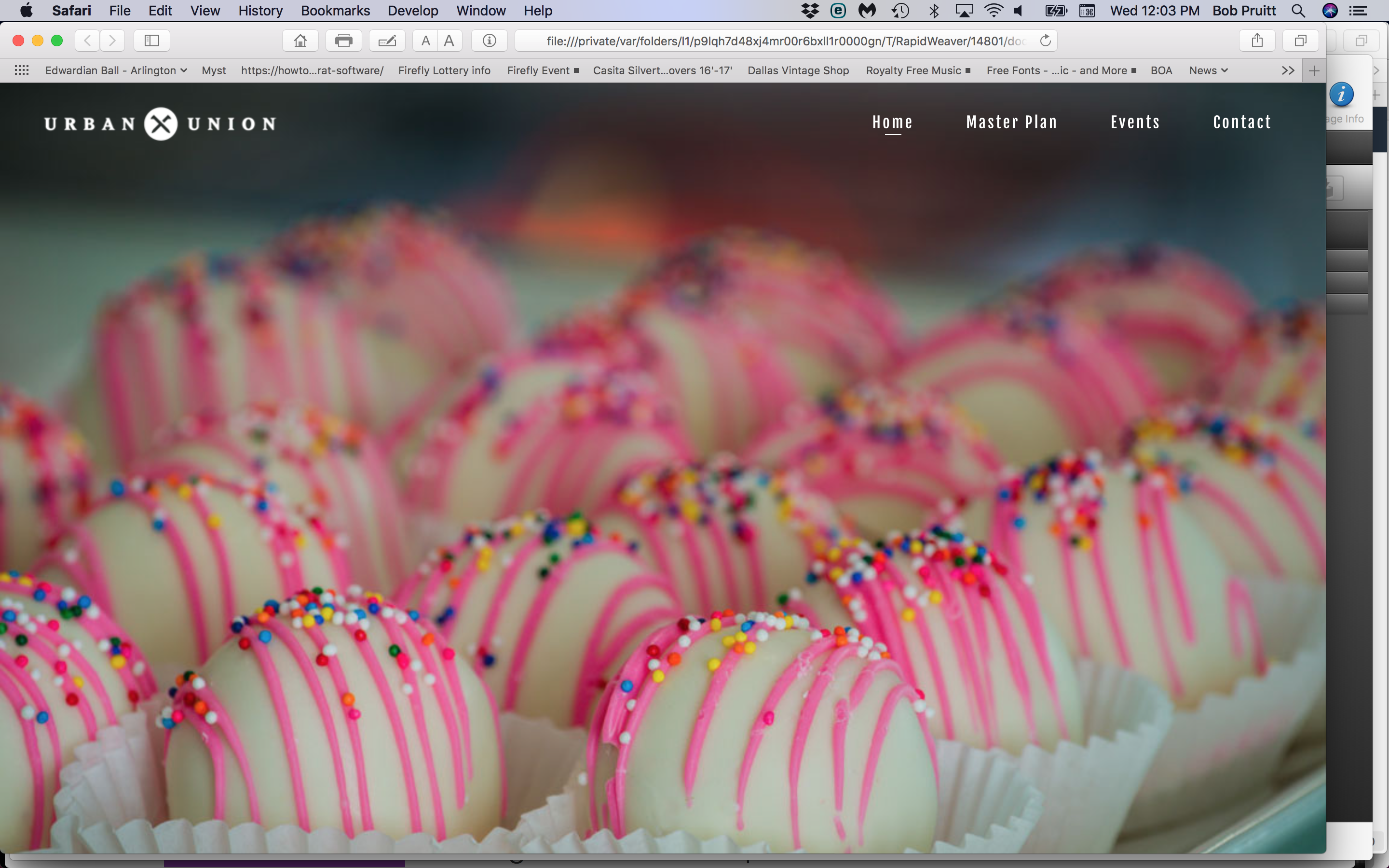
Task: Go to the Master Plan page
Action: click(1011, 122)
